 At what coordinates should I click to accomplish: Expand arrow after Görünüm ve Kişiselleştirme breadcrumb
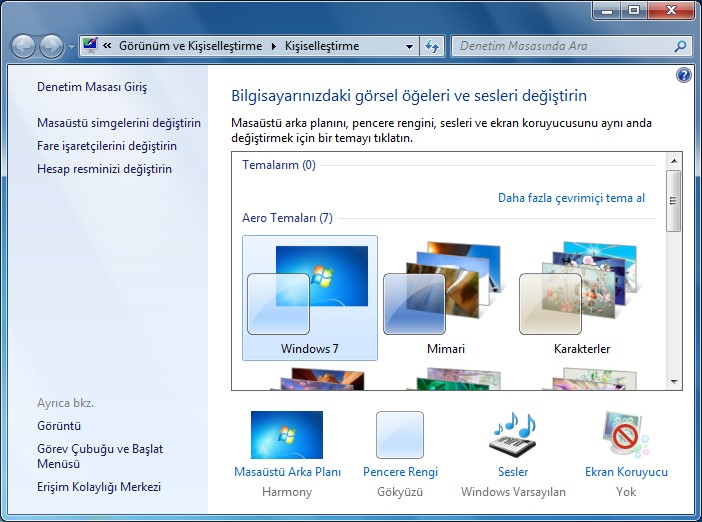coord(274,46)
